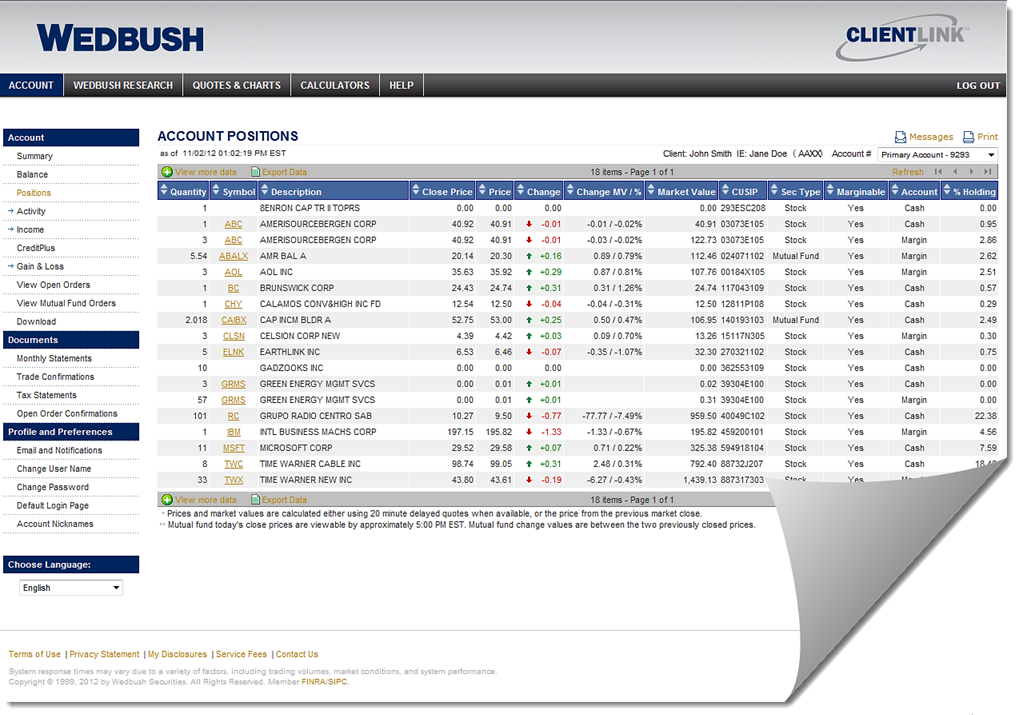Sort positions by the Market Value column
This screenshot has height=715, width=1019.
point(686,192)
